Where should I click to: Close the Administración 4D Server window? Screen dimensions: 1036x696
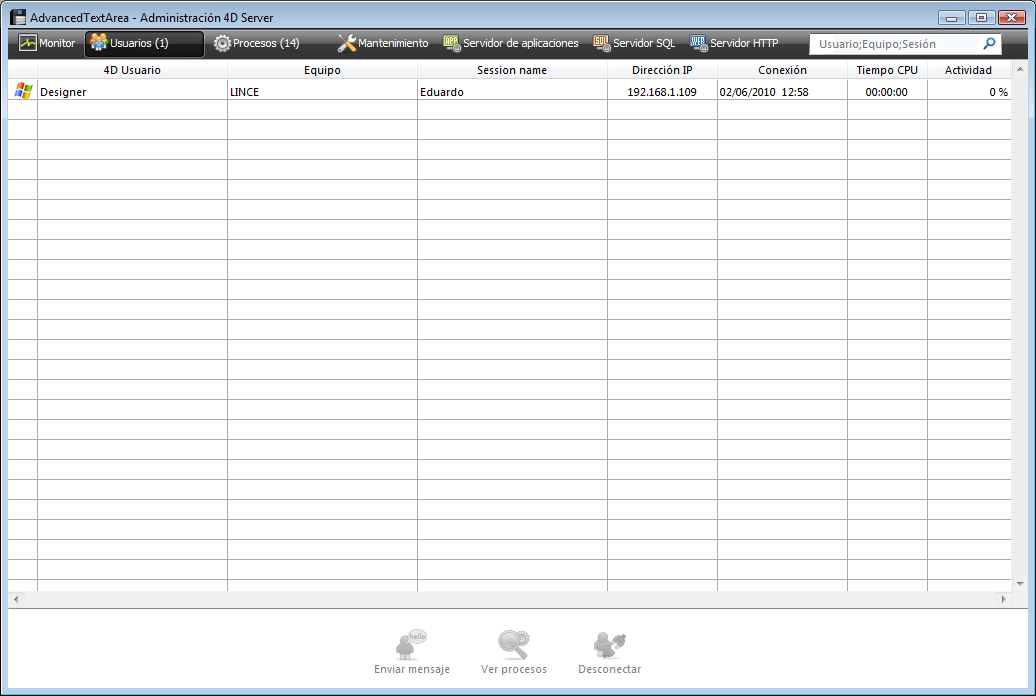1012,18
